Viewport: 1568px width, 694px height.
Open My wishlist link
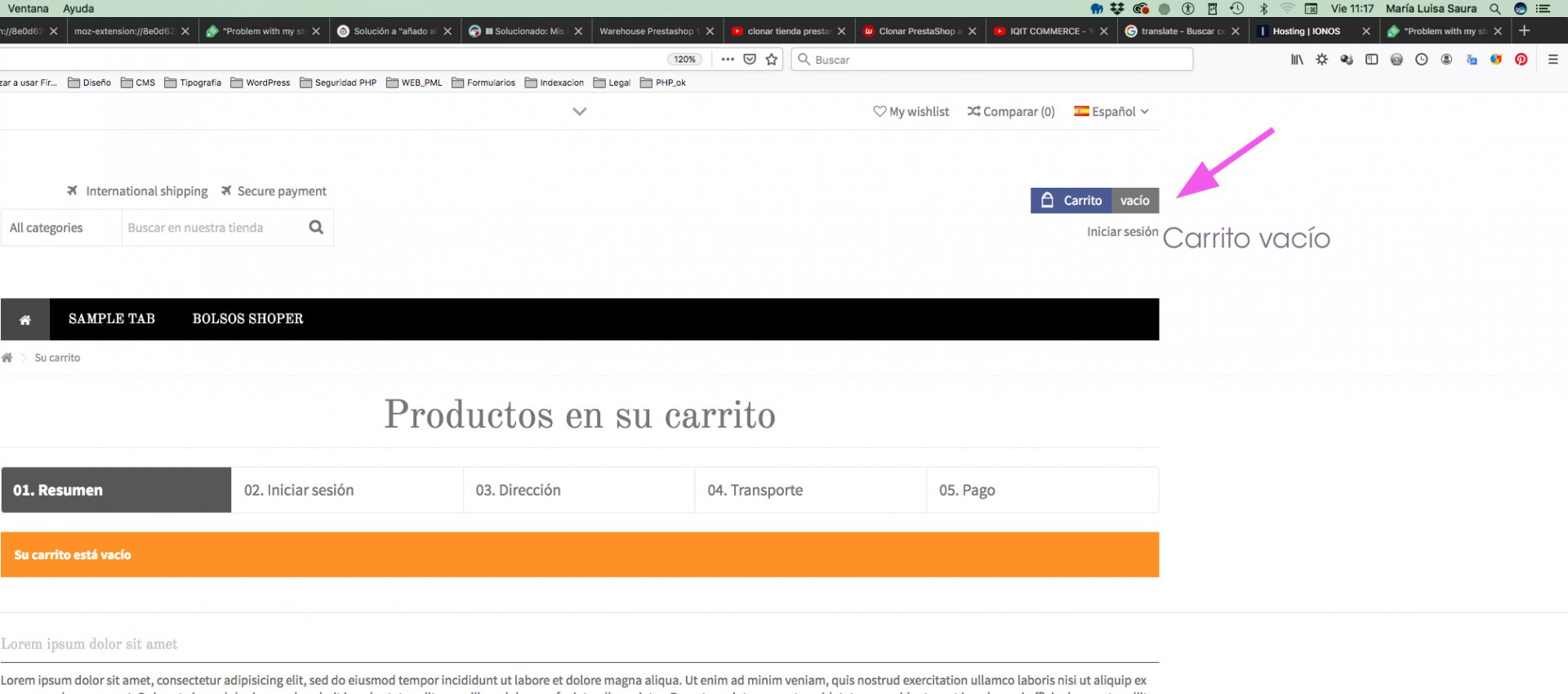click(x=911, y=112)
